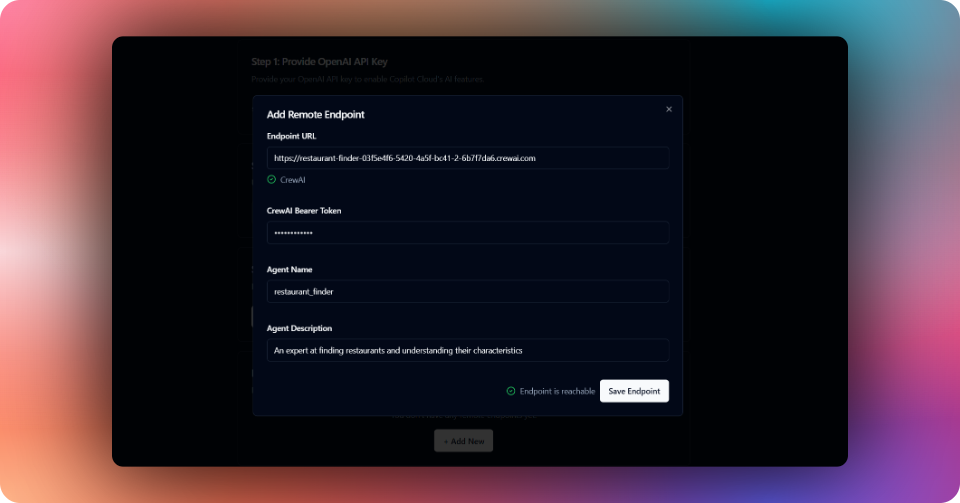Focus the Endpoint URL input field

coord(468,158)
